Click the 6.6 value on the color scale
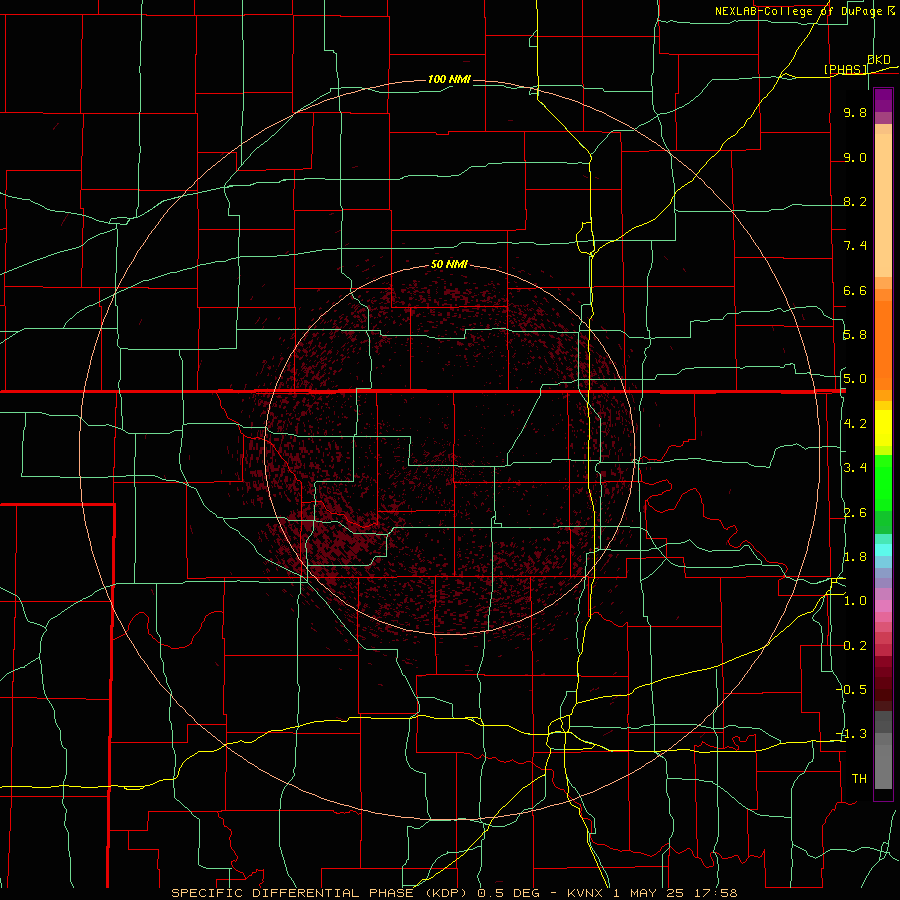Viewport: 900px width, 900px height. 855,290
